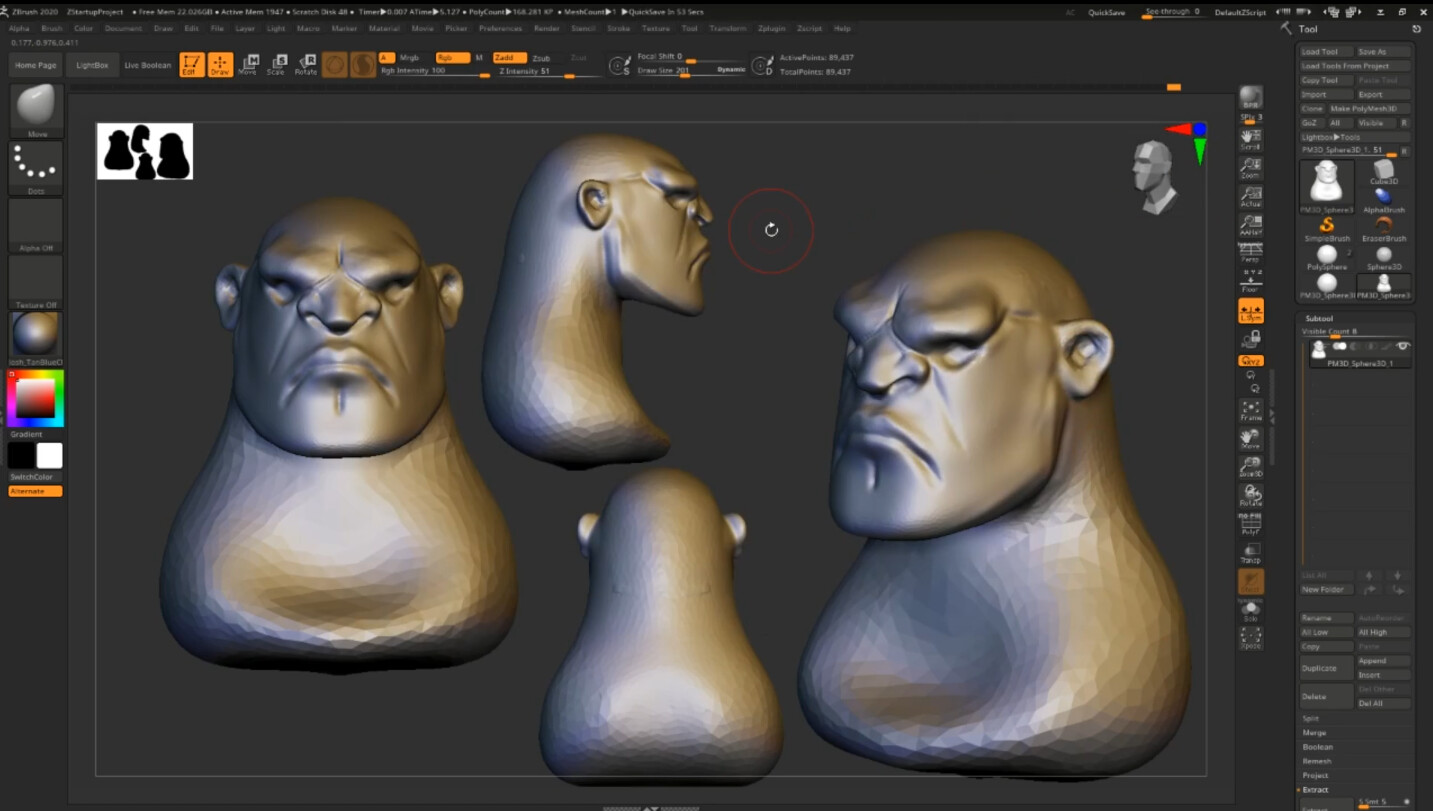1433x811 pixels.
Task: Enable Persp view on the right shelf
Action: click(x=1251, y=253)
